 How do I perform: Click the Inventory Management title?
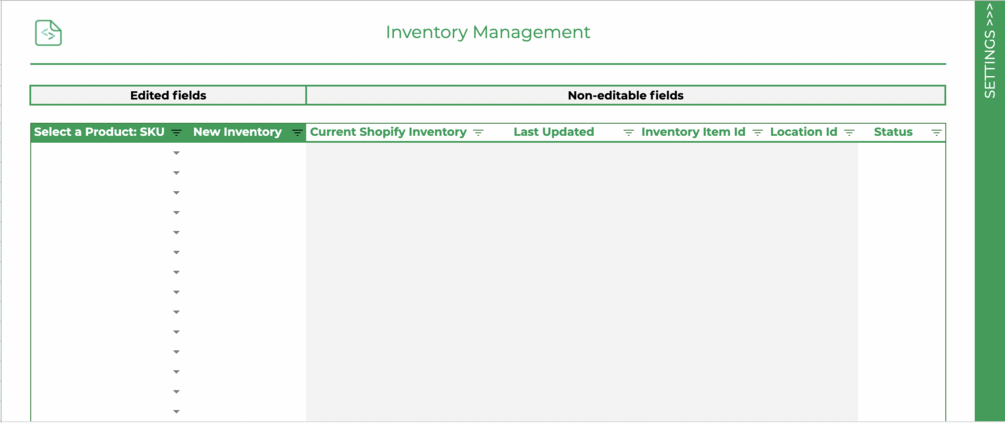tap(488, 32)
